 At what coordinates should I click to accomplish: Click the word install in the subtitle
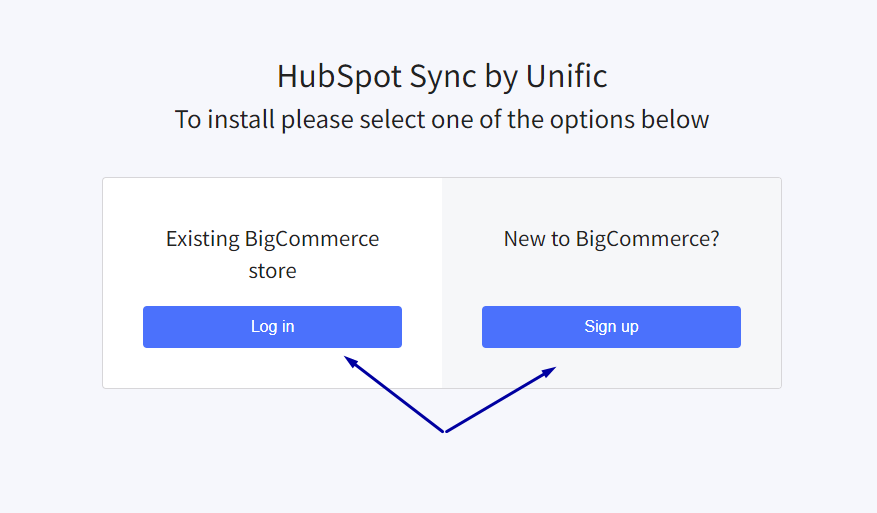(242, 119)
